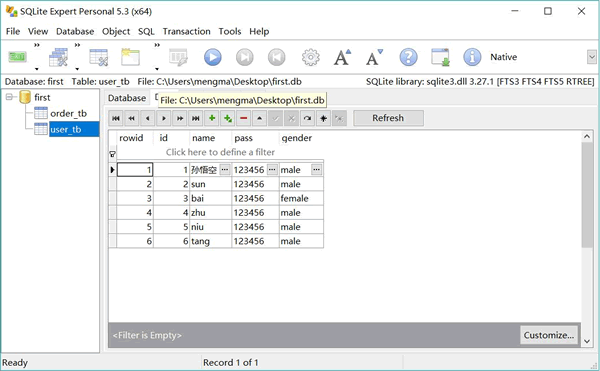Insert a new record with the green plus
This screenshot has height=371, width=600.
pyautogui.click(x=212, y=118)
